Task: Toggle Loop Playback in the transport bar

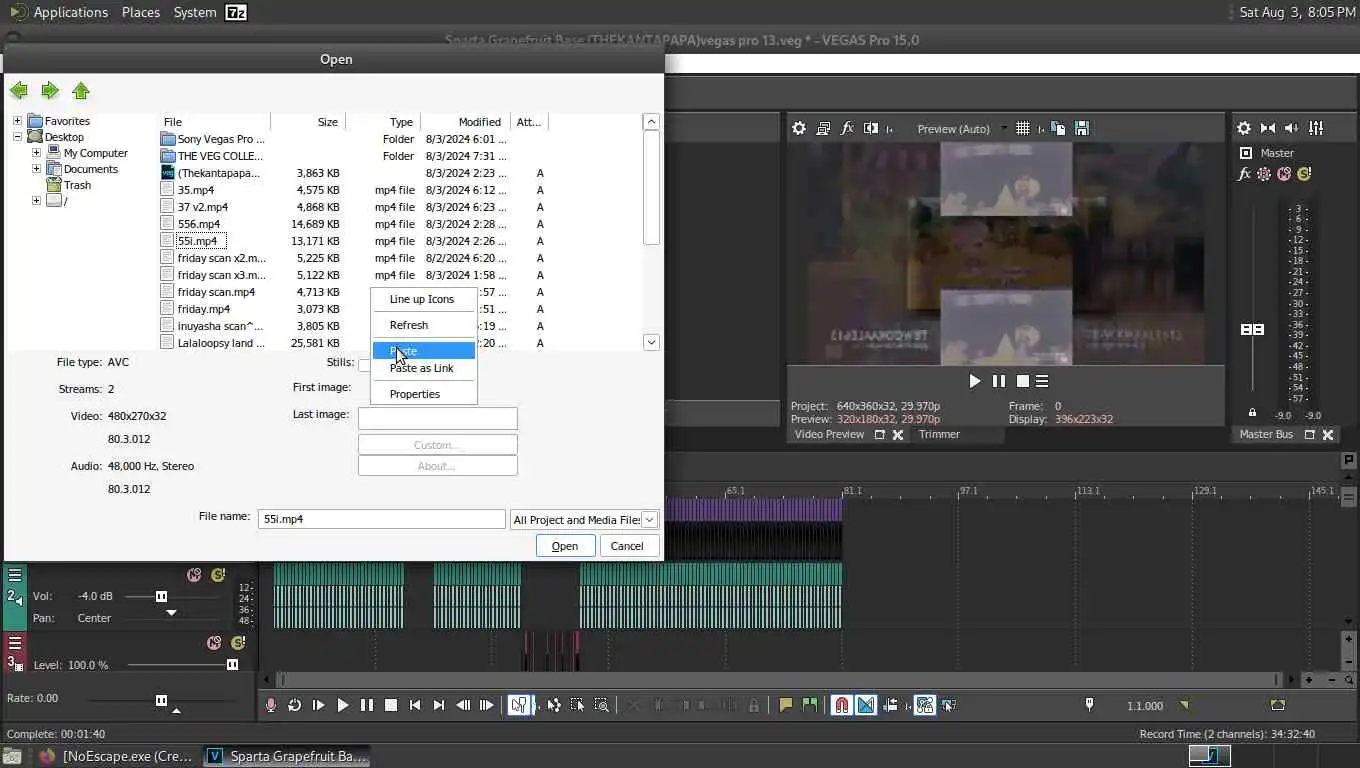Action: coord(294,705)
